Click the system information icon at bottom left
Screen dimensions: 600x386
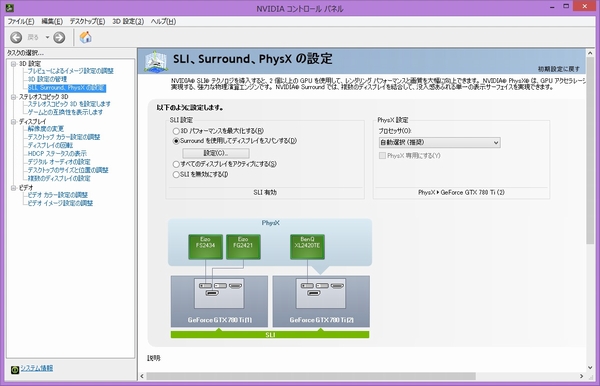point(15,370)
